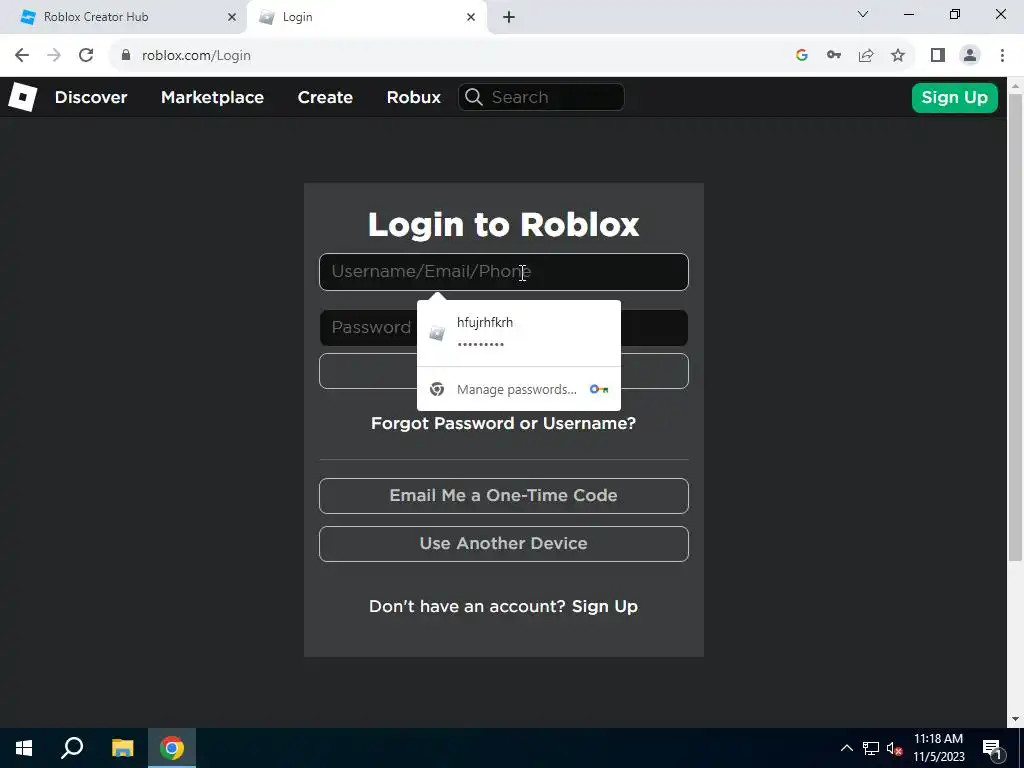Open the Discover page
Screen dimensions: 1024x768
pos(91,97)
